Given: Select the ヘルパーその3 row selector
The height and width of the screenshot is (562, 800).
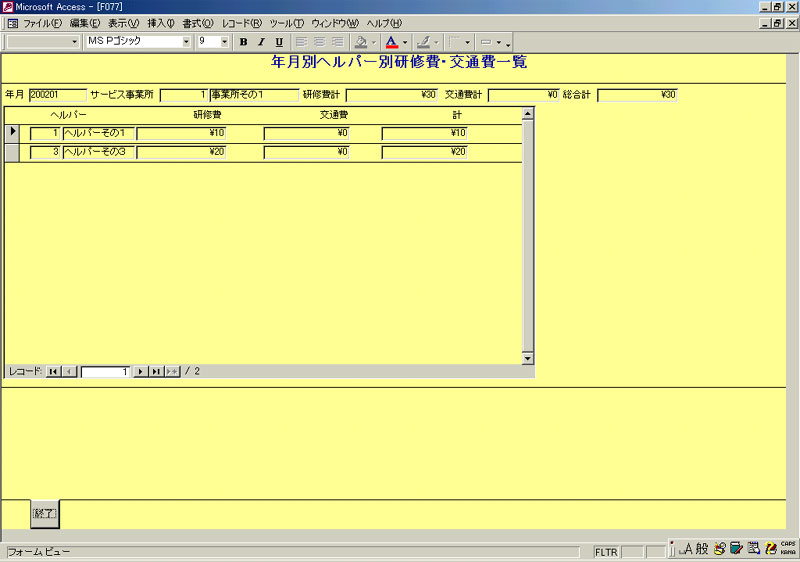Looking at the screenshot, I should coord(12,152).
